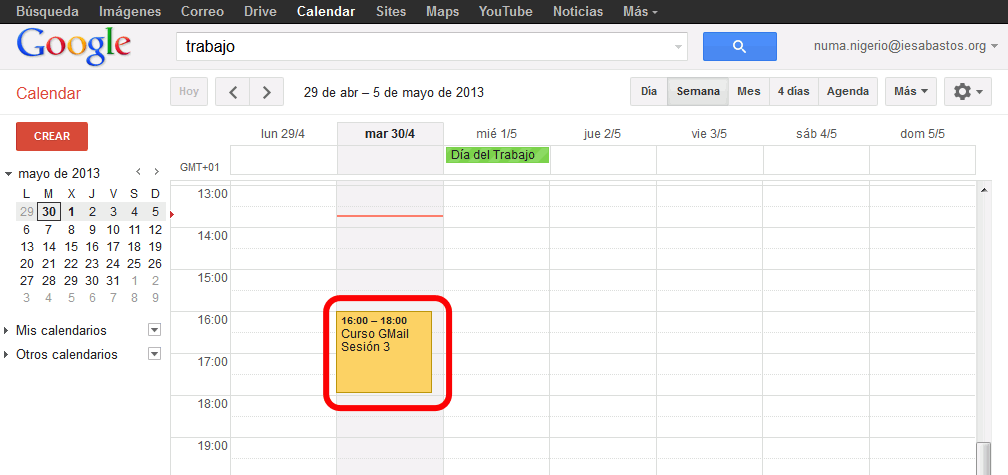Screen dimensions: 1008x475
Task: Open the Más view options dropdown
Action: (911, 91)
